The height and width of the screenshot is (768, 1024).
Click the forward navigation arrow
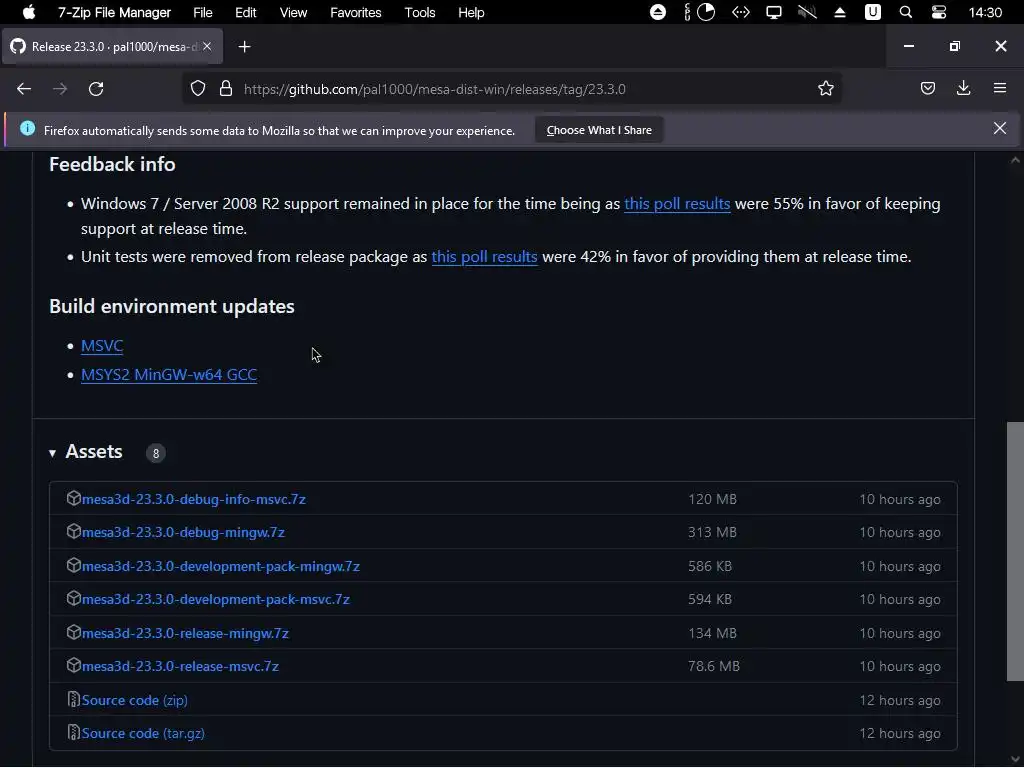tap(60, 89)
